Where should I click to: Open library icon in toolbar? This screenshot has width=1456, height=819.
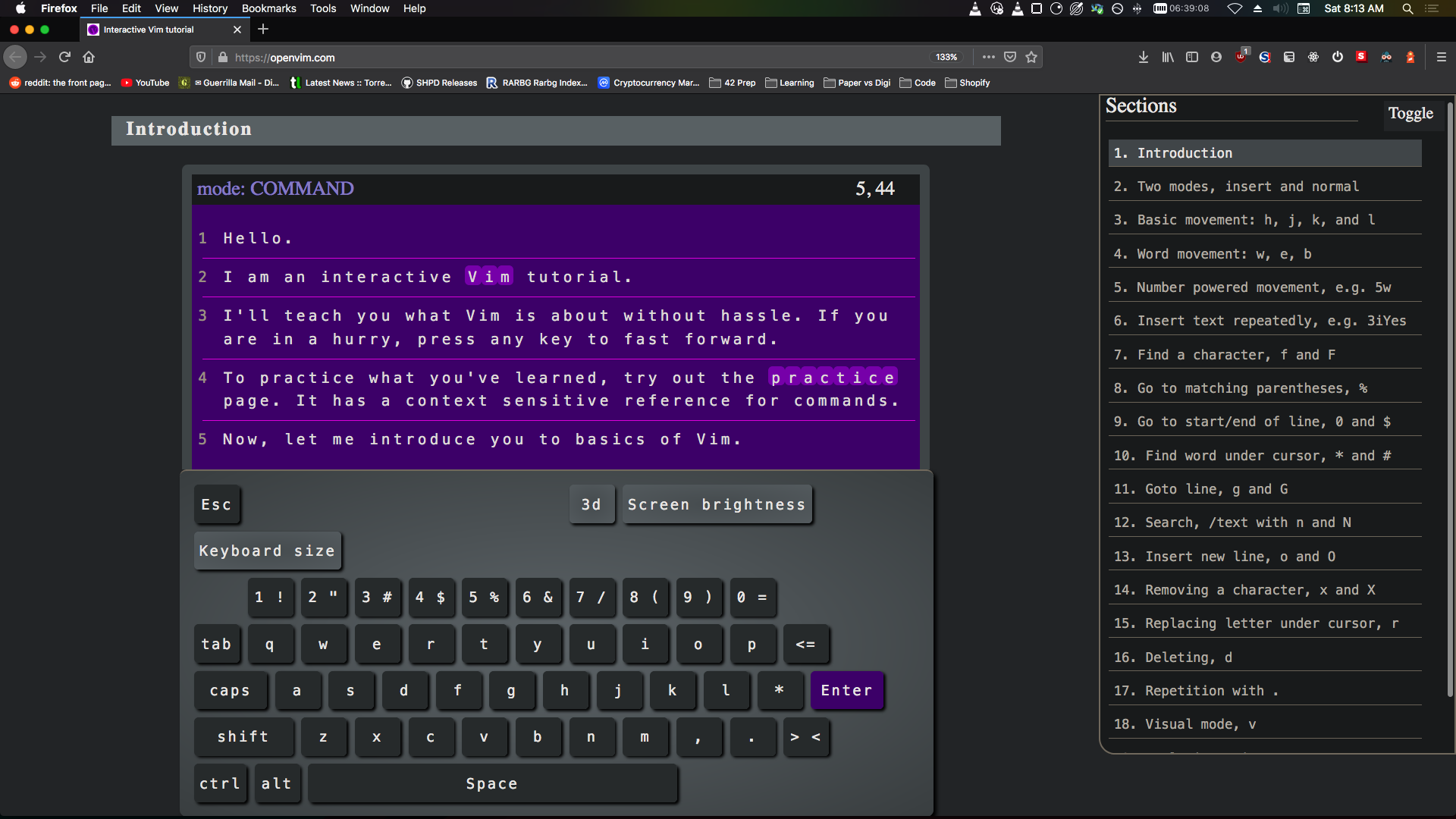point(1168,57)
